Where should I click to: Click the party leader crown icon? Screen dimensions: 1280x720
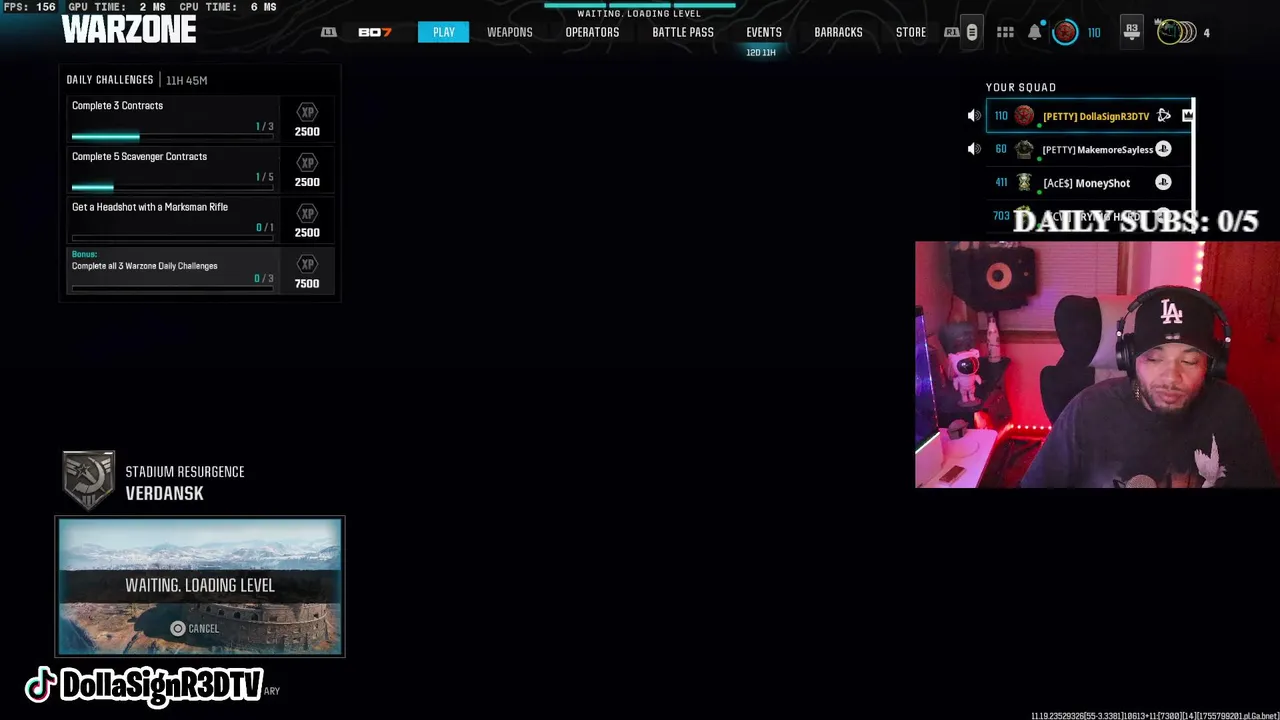click(1187, 116)
